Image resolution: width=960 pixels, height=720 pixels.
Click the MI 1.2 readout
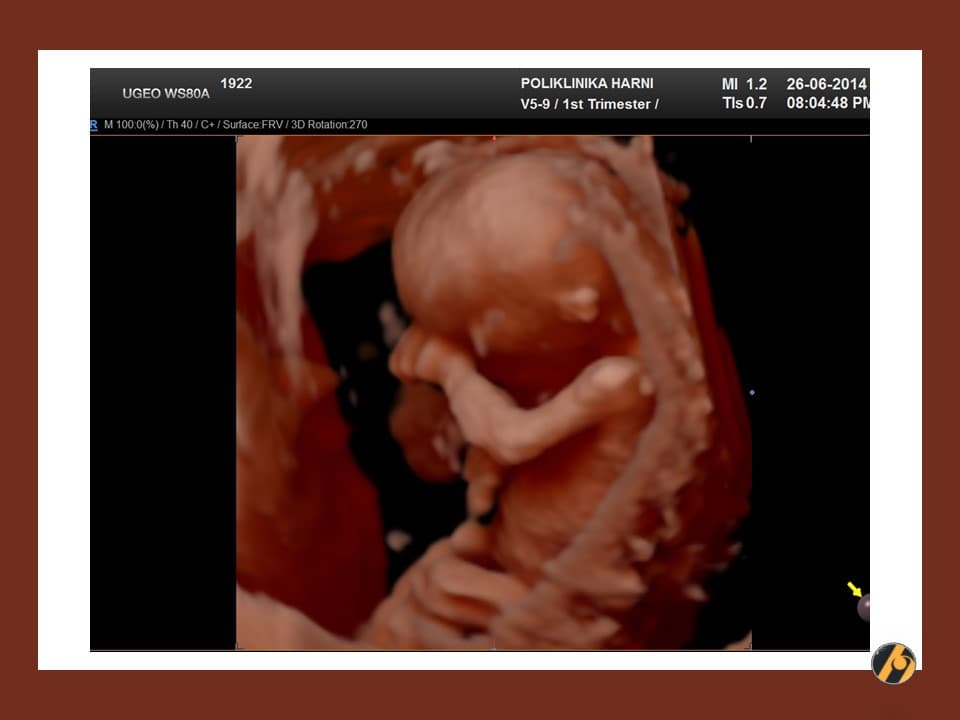(744, 84)
